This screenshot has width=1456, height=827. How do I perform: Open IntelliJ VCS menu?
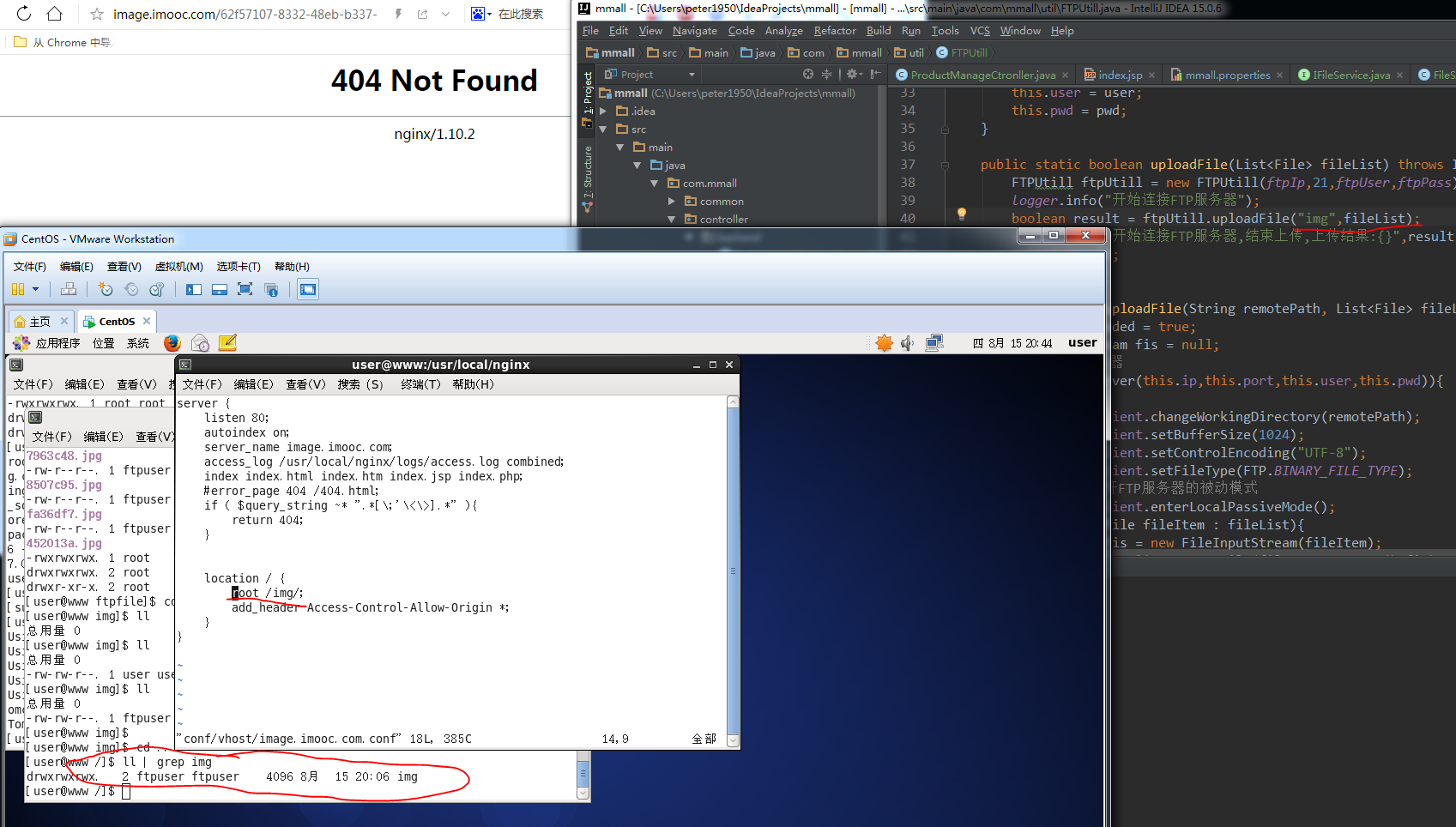980,31
